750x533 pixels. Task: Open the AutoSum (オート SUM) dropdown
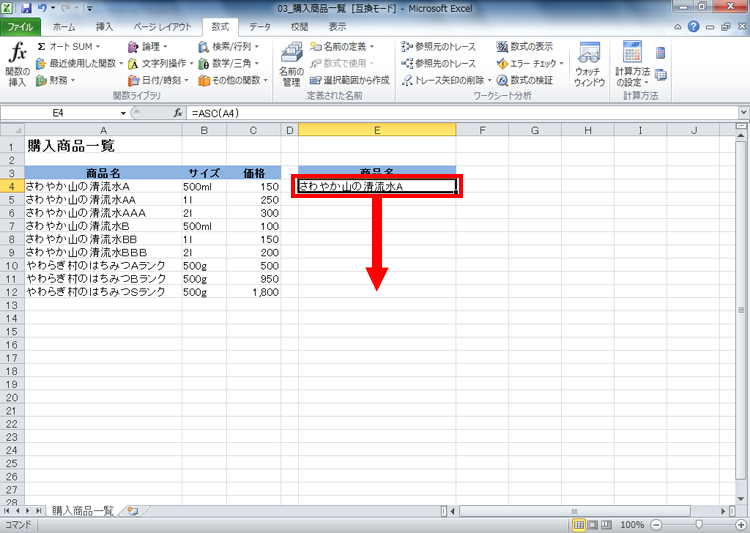pyautogui.click(x=69, y=47)
